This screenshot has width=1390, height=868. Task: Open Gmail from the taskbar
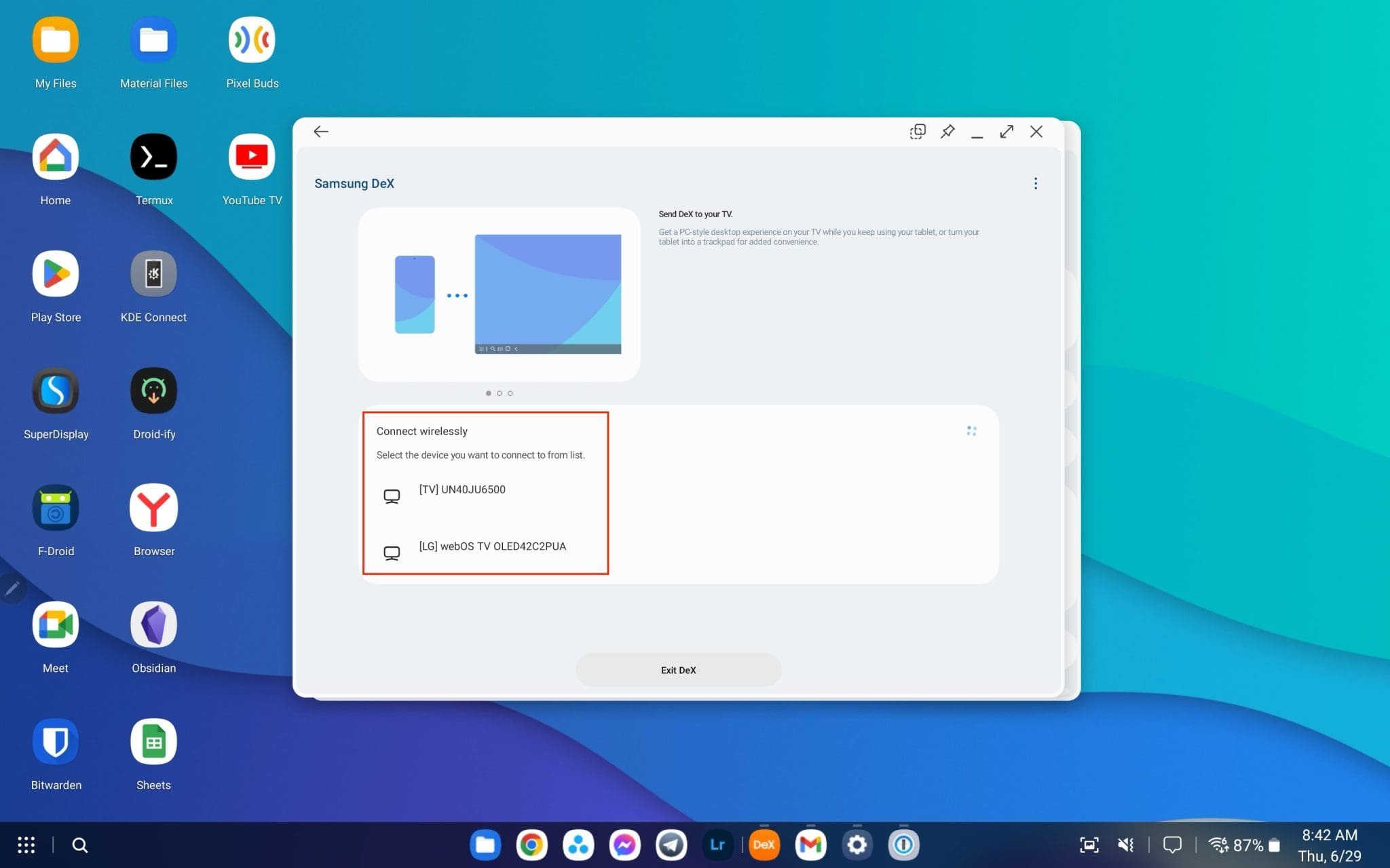810,844
